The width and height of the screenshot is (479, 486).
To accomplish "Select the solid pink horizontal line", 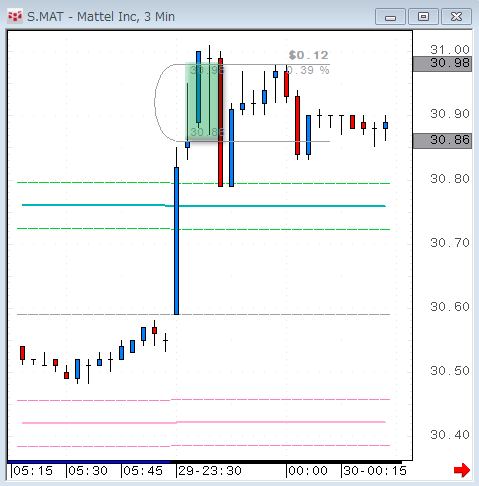I will [204, 422].
